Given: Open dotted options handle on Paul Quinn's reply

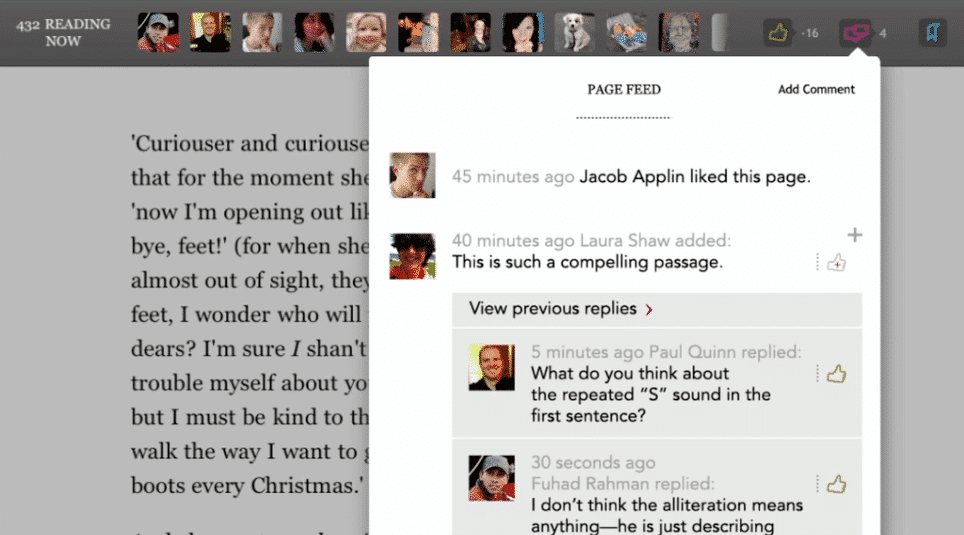Looking at the screenshot, I should (817, 373).
